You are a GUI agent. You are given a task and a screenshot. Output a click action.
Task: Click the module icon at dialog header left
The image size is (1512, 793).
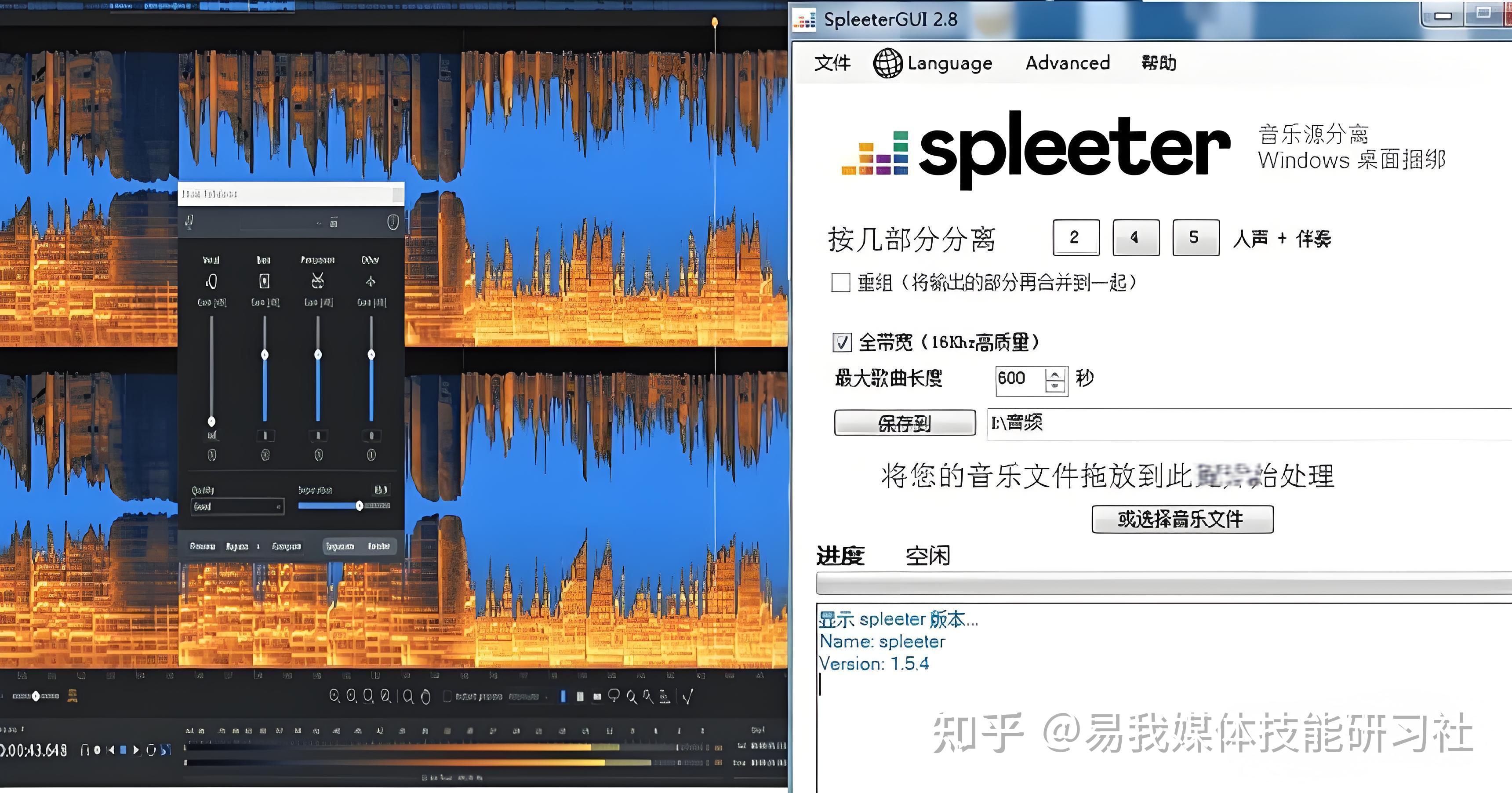coord(189,222)
